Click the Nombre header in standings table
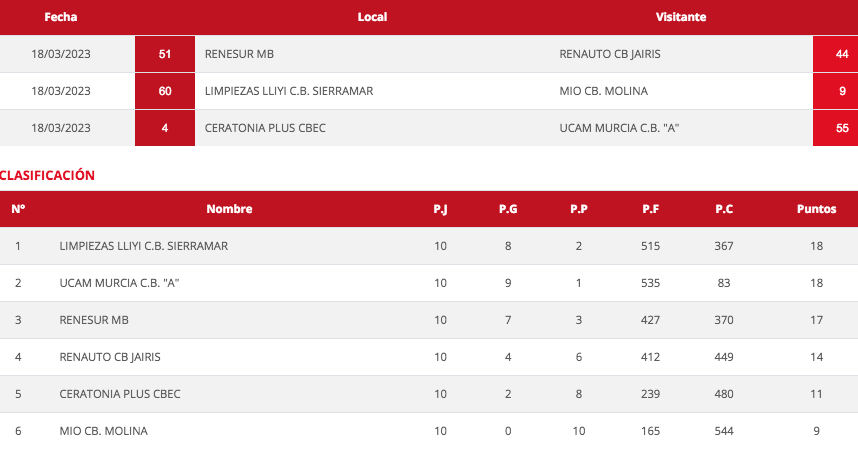The height and width of the screenshot is (460, 858). 229,209
